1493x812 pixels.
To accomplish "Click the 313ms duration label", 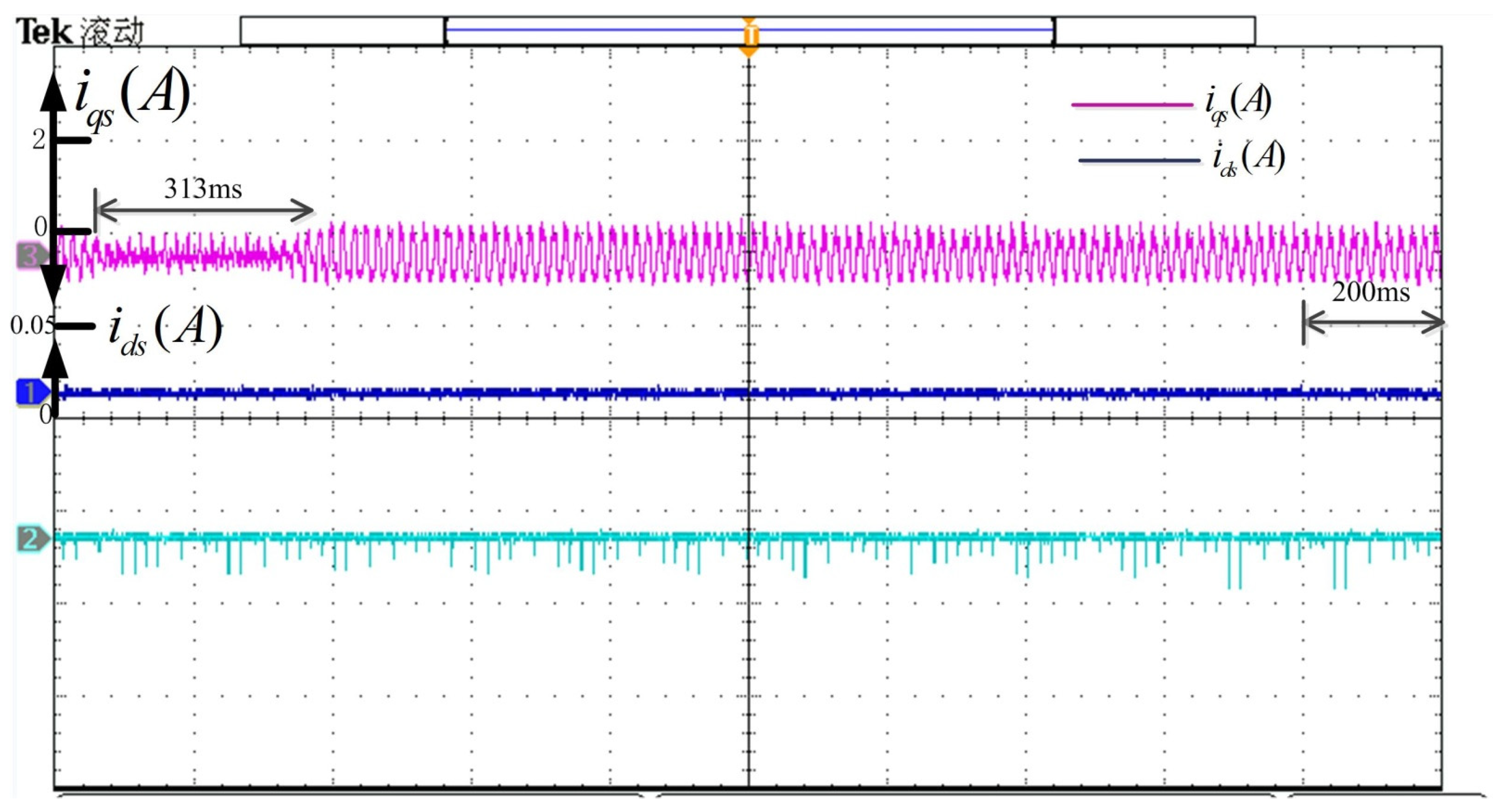I will [203, 189].
